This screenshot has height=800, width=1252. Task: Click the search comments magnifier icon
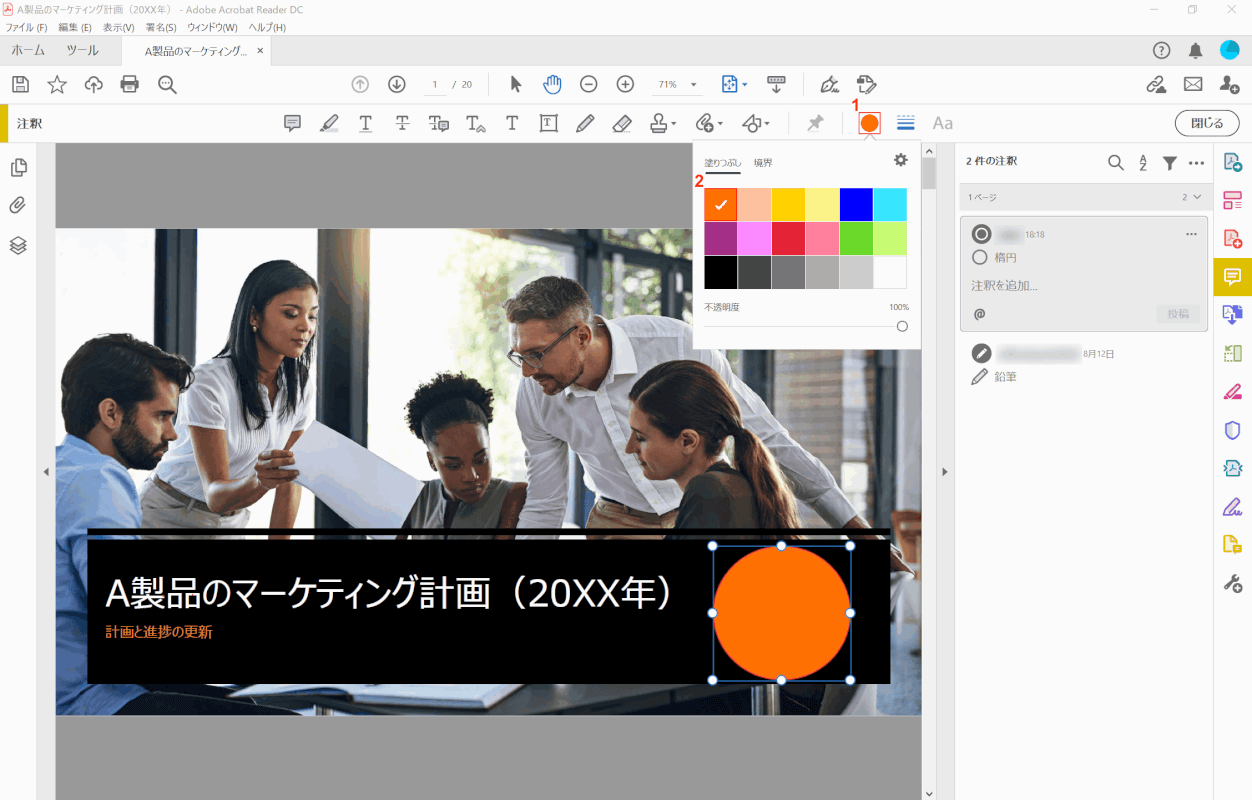point(1116,163)
